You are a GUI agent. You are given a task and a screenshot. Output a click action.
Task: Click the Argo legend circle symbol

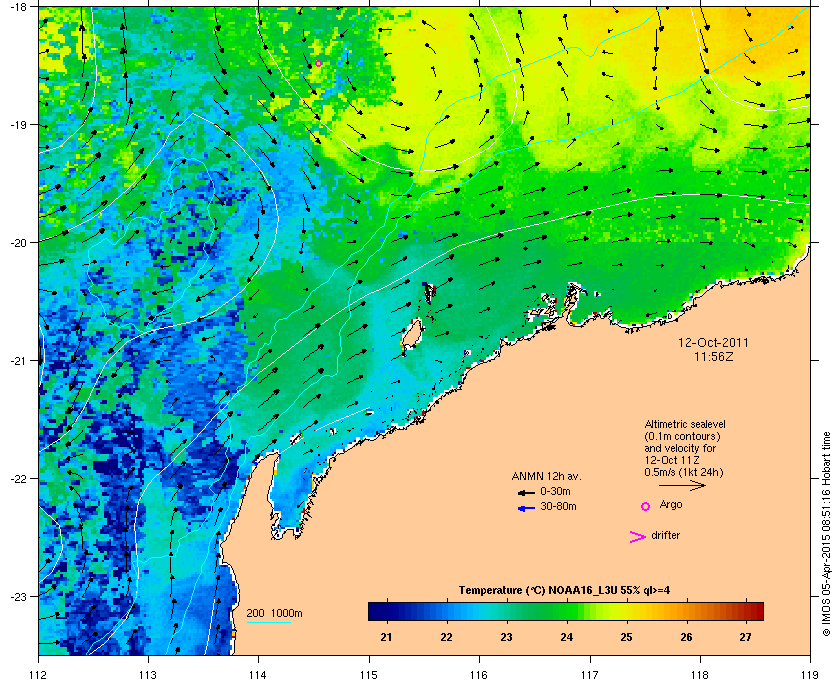(x=646, y=506)
